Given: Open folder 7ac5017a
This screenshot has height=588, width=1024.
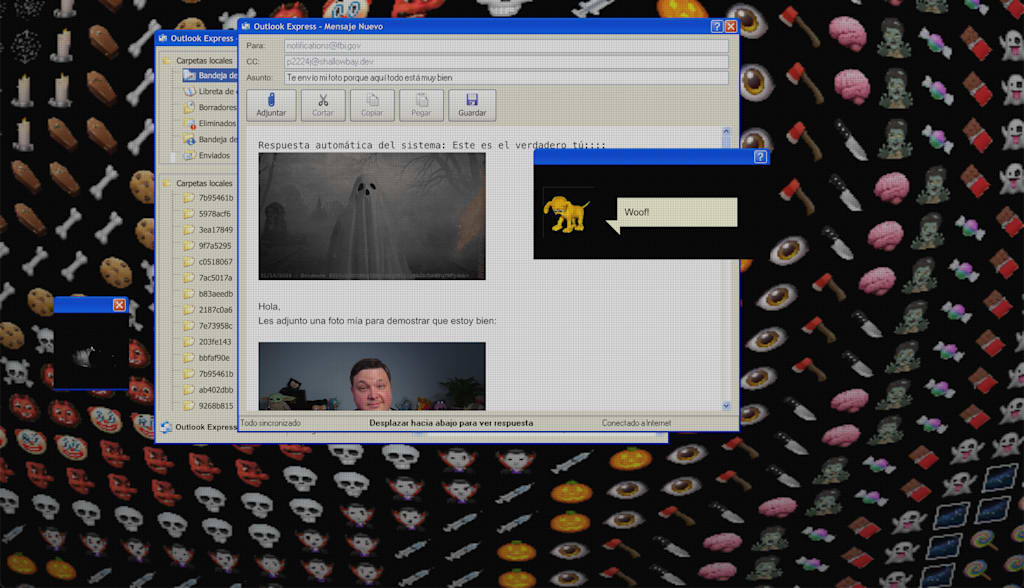Looking at the screenshot, I should pyautogui.click(x=208, y=278).
